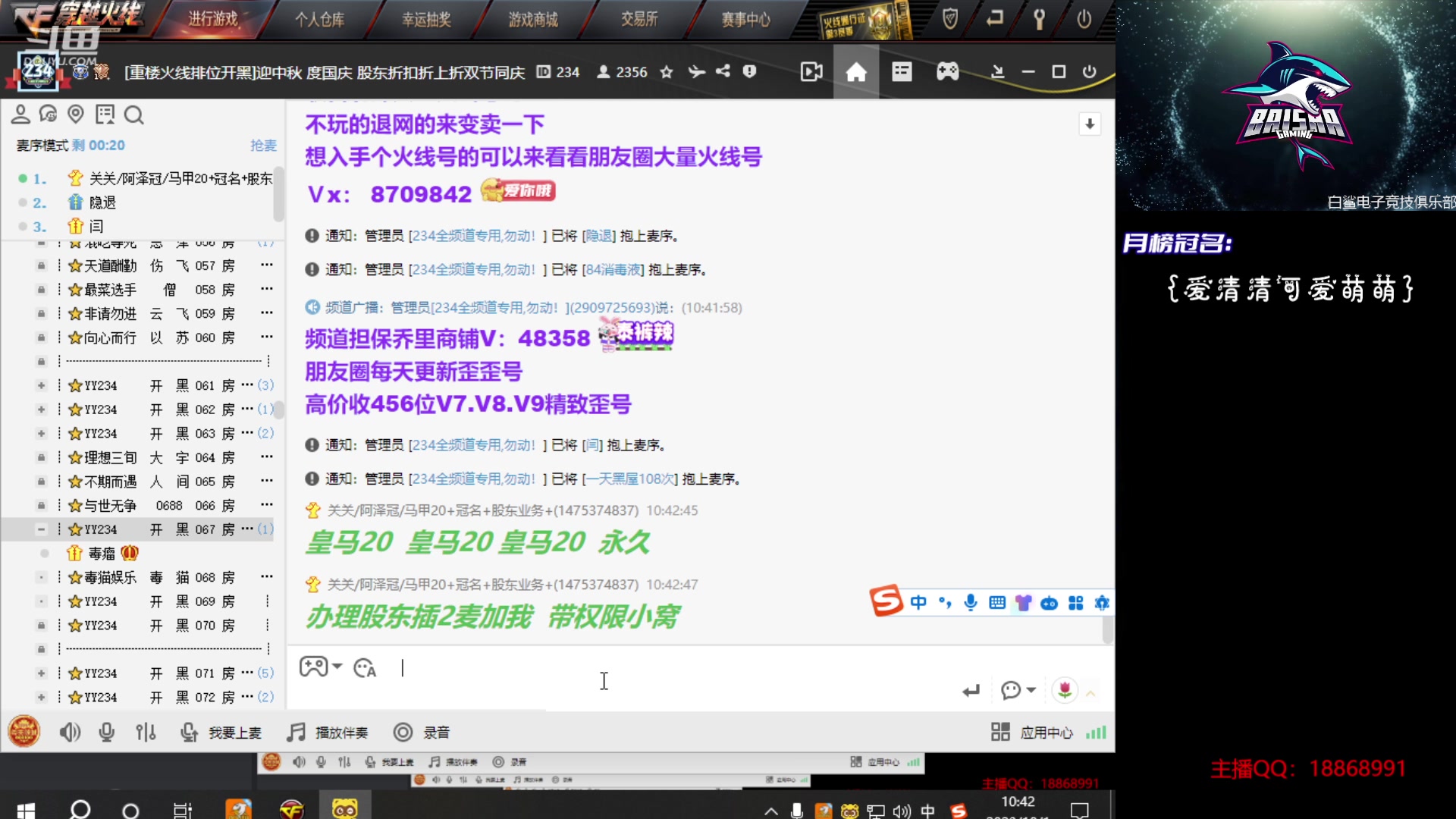Expand room 072 in channel tree

(x=41, y=697)
